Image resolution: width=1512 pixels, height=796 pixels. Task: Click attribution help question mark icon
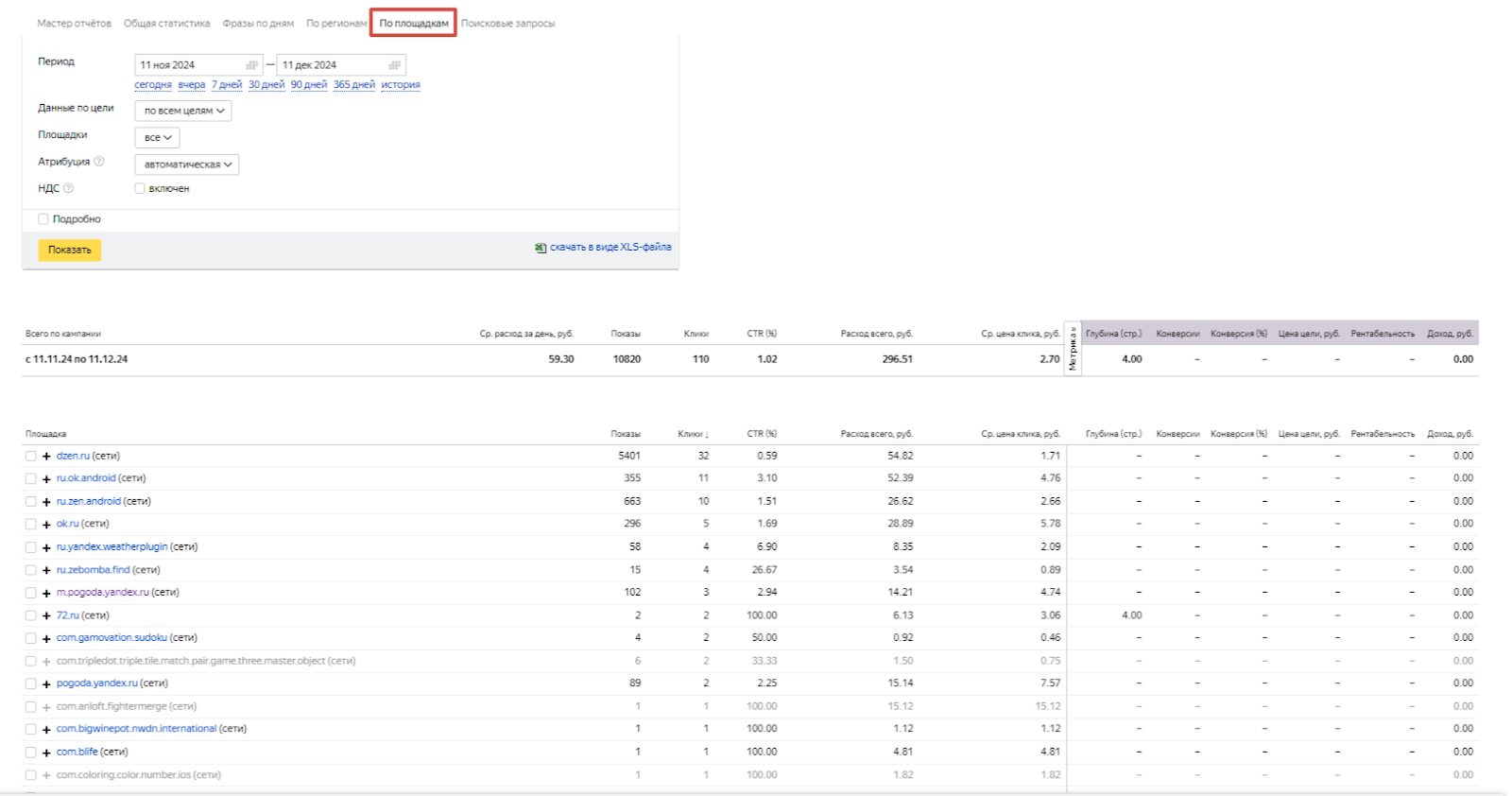[x=99, y=162]
